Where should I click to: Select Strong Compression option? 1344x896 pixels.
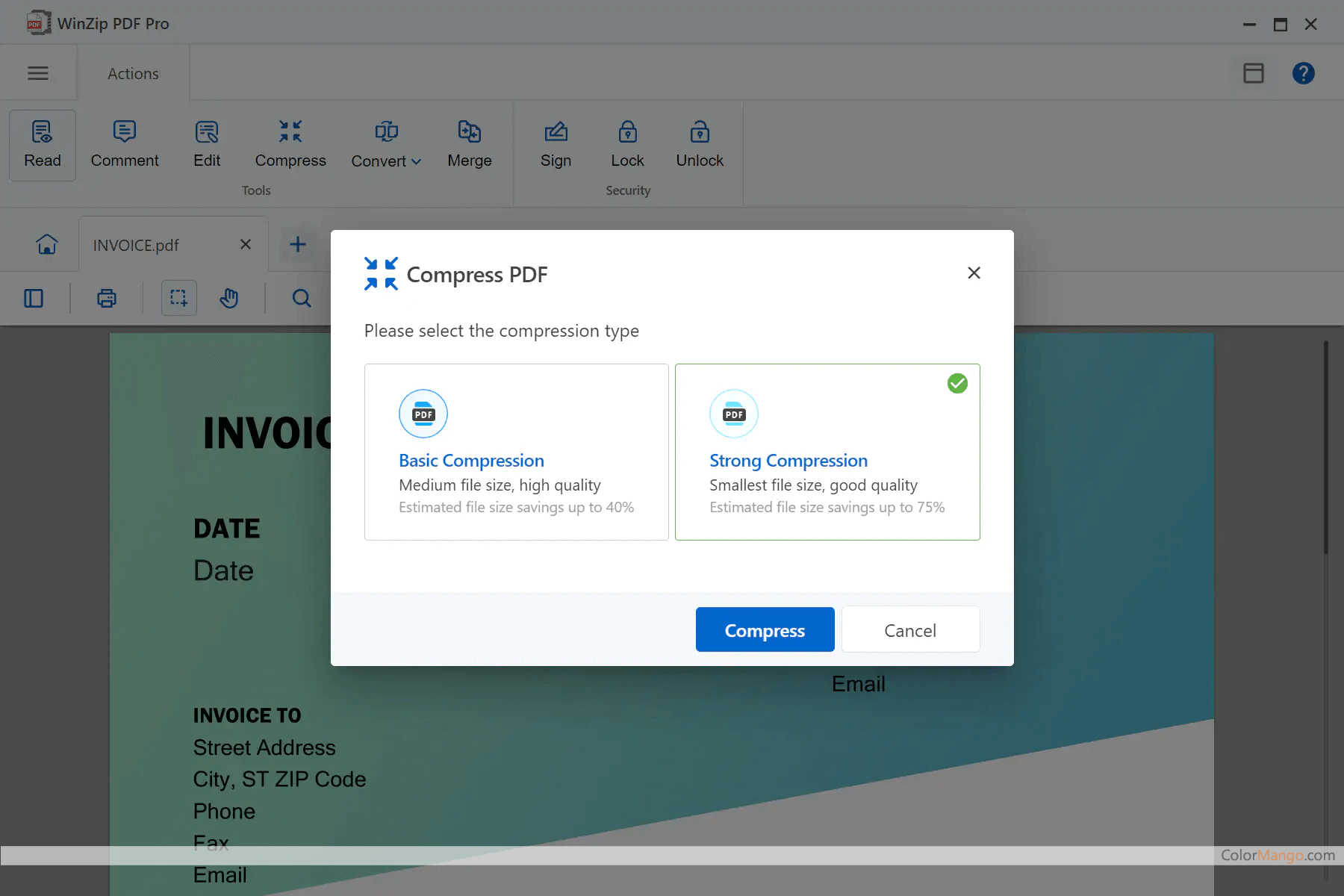(827, 452)
